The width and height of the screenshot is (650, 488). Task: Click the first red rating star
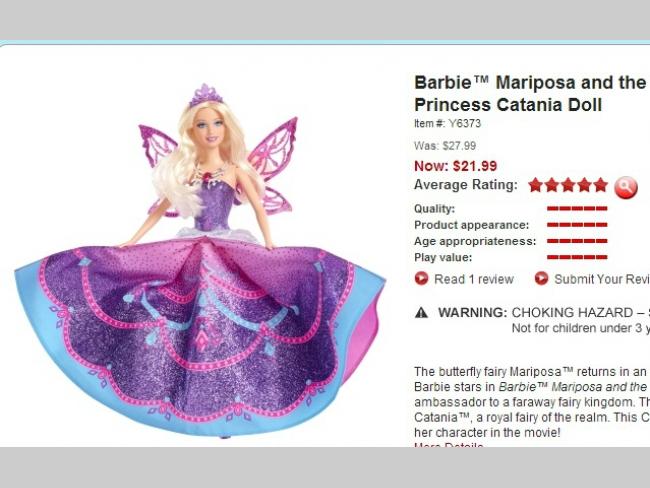point(536,185)
